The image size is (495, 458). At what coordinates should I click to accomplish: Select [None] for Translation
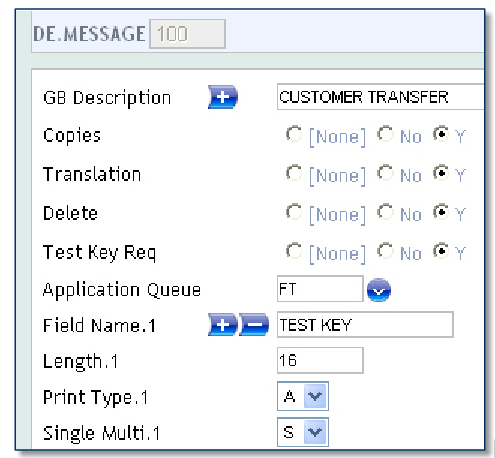pyautogui.click(x=294, y=173)
